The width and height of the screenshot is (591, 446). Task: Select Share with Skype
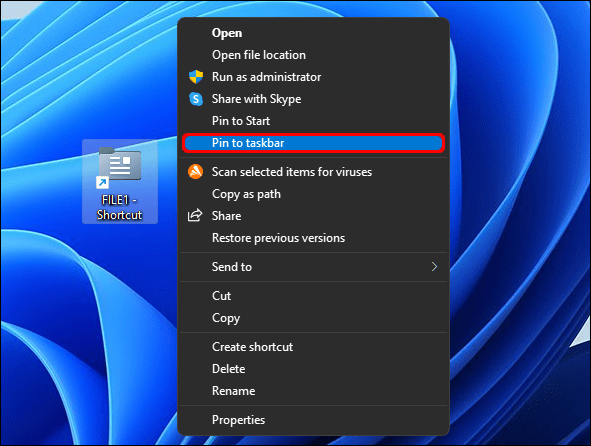256,99
